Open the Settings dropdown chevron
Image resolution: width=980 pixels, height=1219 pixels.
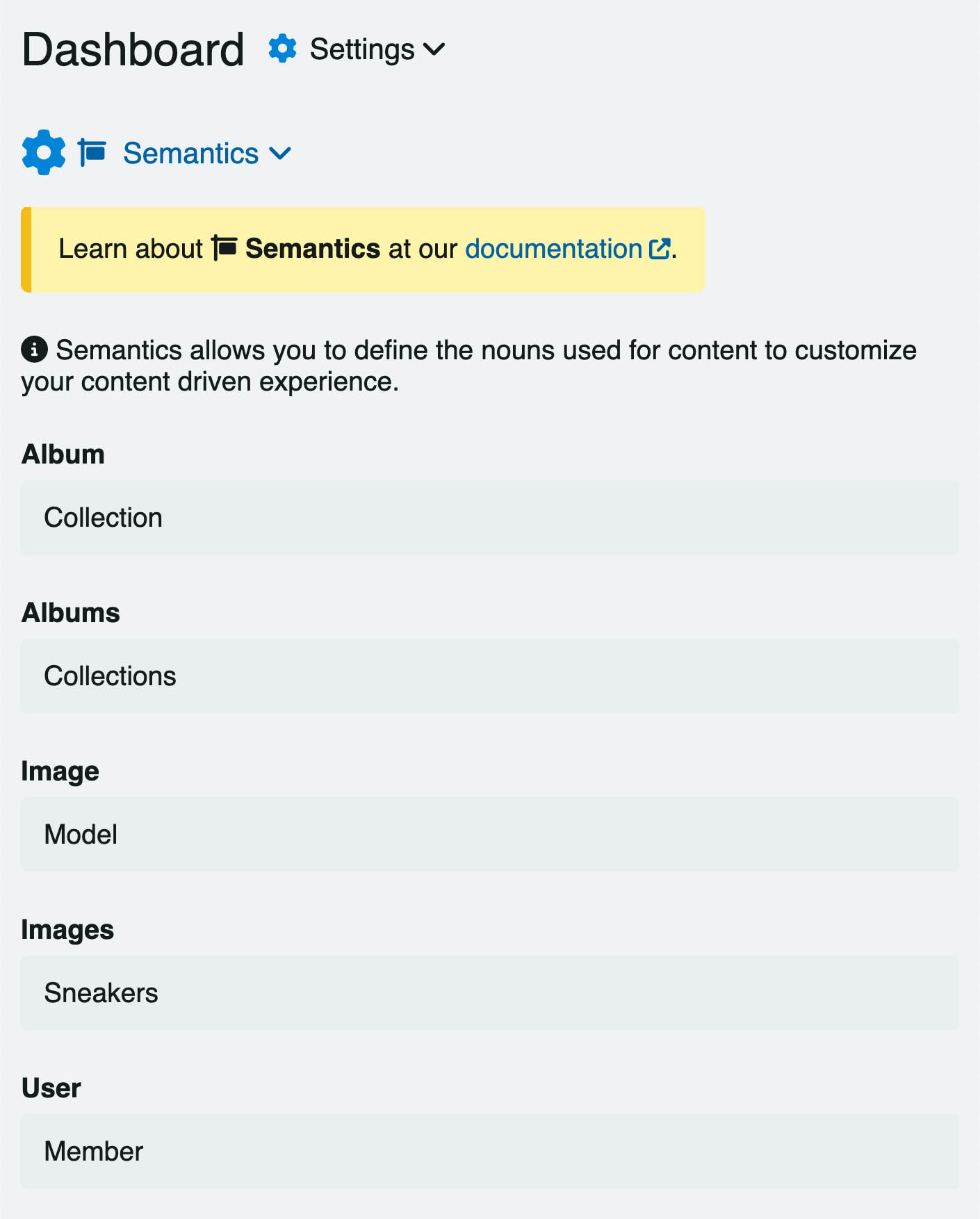pyautogui.click(x=434, y=49)
